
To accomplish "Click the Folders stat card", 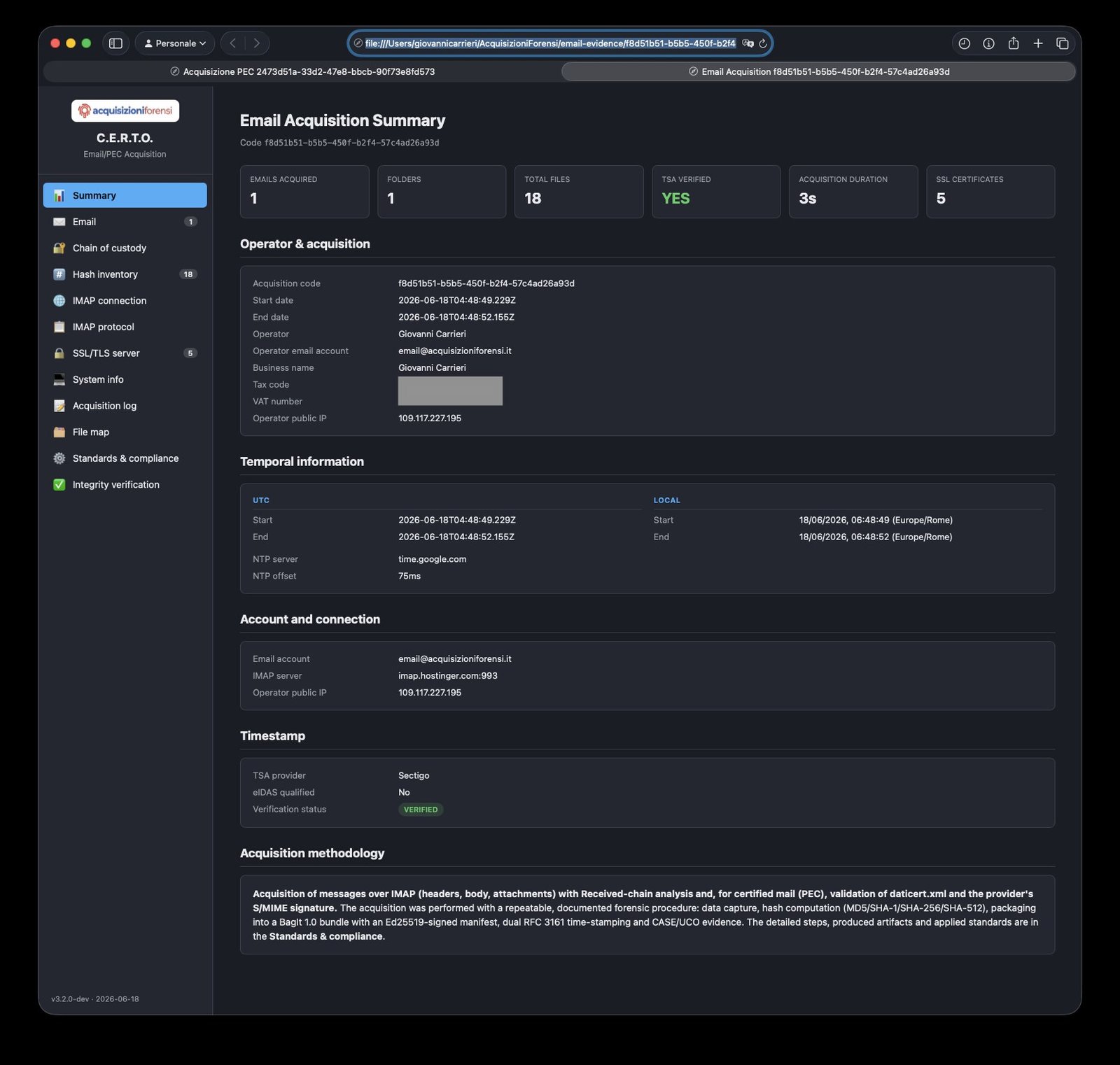I will (x=442, y=192).
